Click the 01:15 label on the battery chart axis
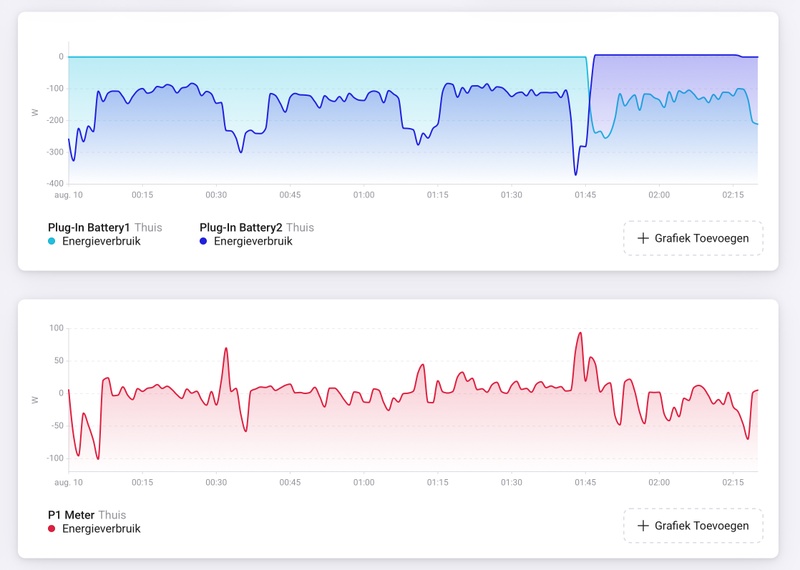This screenshot has height=570, width=800. click(438, 195)
